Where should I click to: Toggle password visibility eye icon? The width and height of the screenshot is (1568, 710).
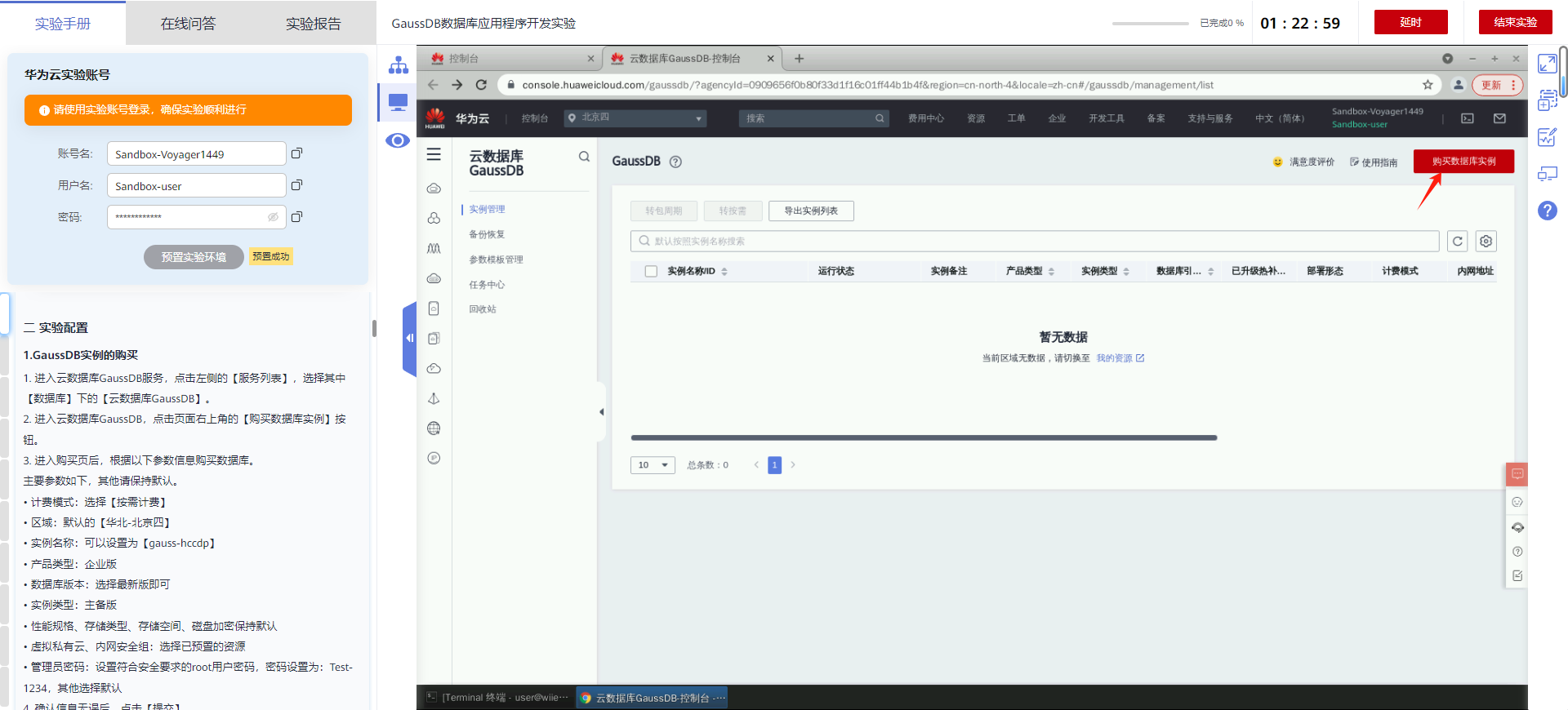pyautogui.click(x=273, y=217)
